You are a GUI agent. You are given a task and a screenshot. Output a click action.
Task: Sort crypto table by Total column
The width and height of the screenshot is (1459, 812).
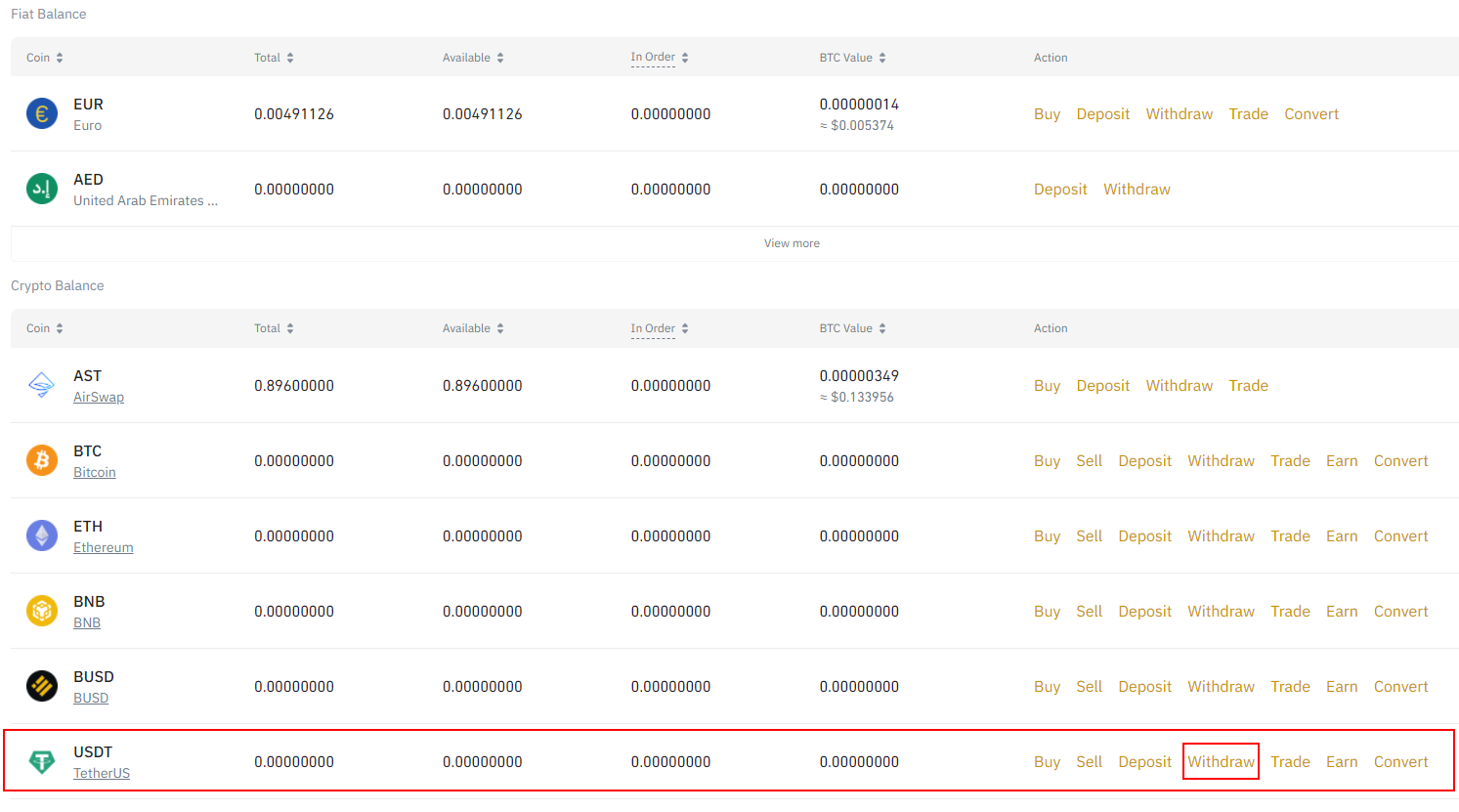(274, 328)
